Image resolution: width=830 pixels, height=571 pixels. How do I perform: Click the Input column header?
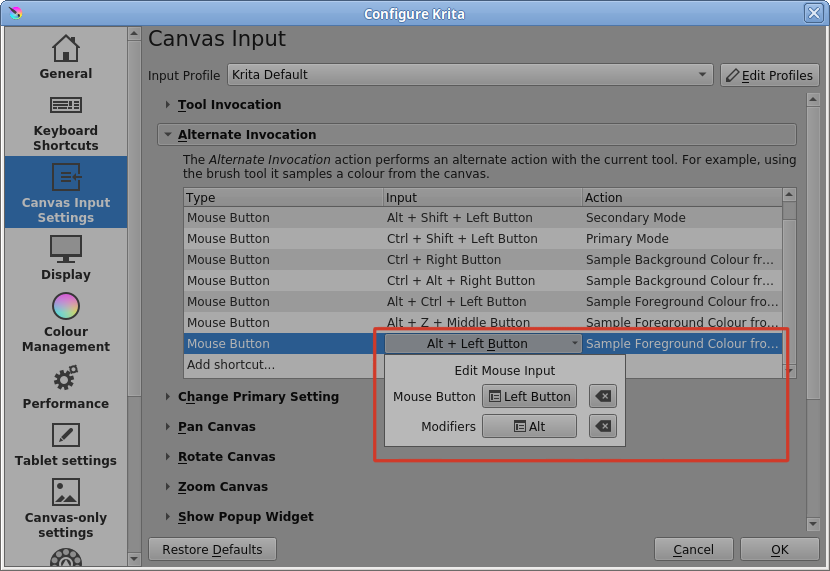tap(483, 197)
